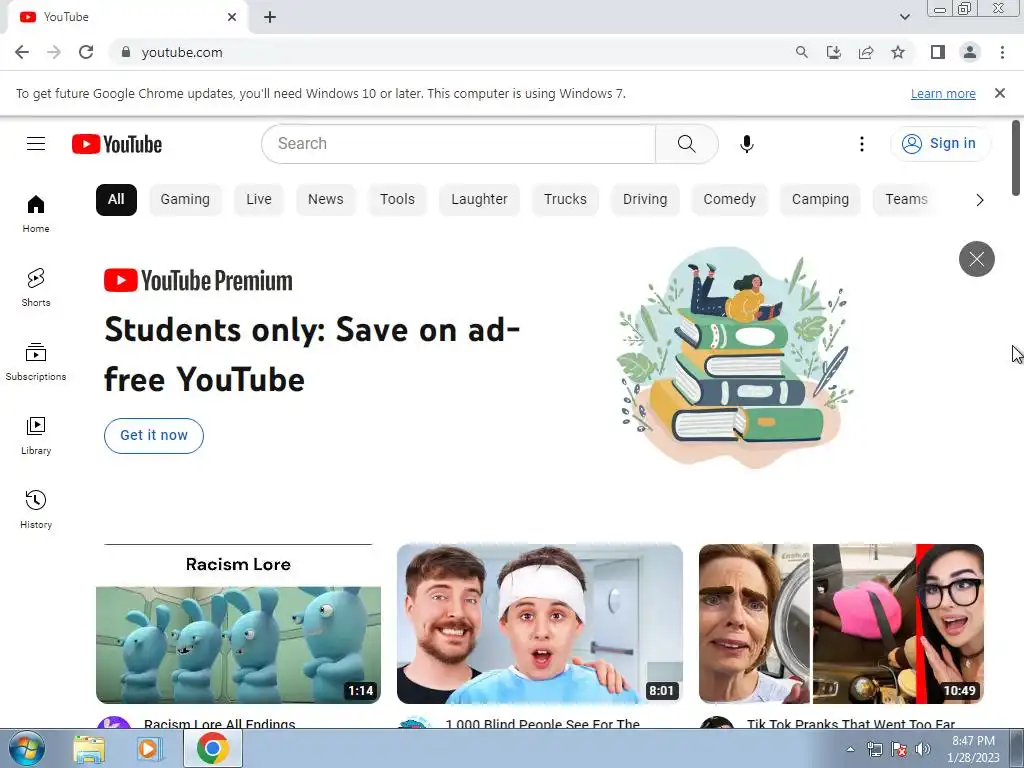Open the Windows Start menu

27,748
